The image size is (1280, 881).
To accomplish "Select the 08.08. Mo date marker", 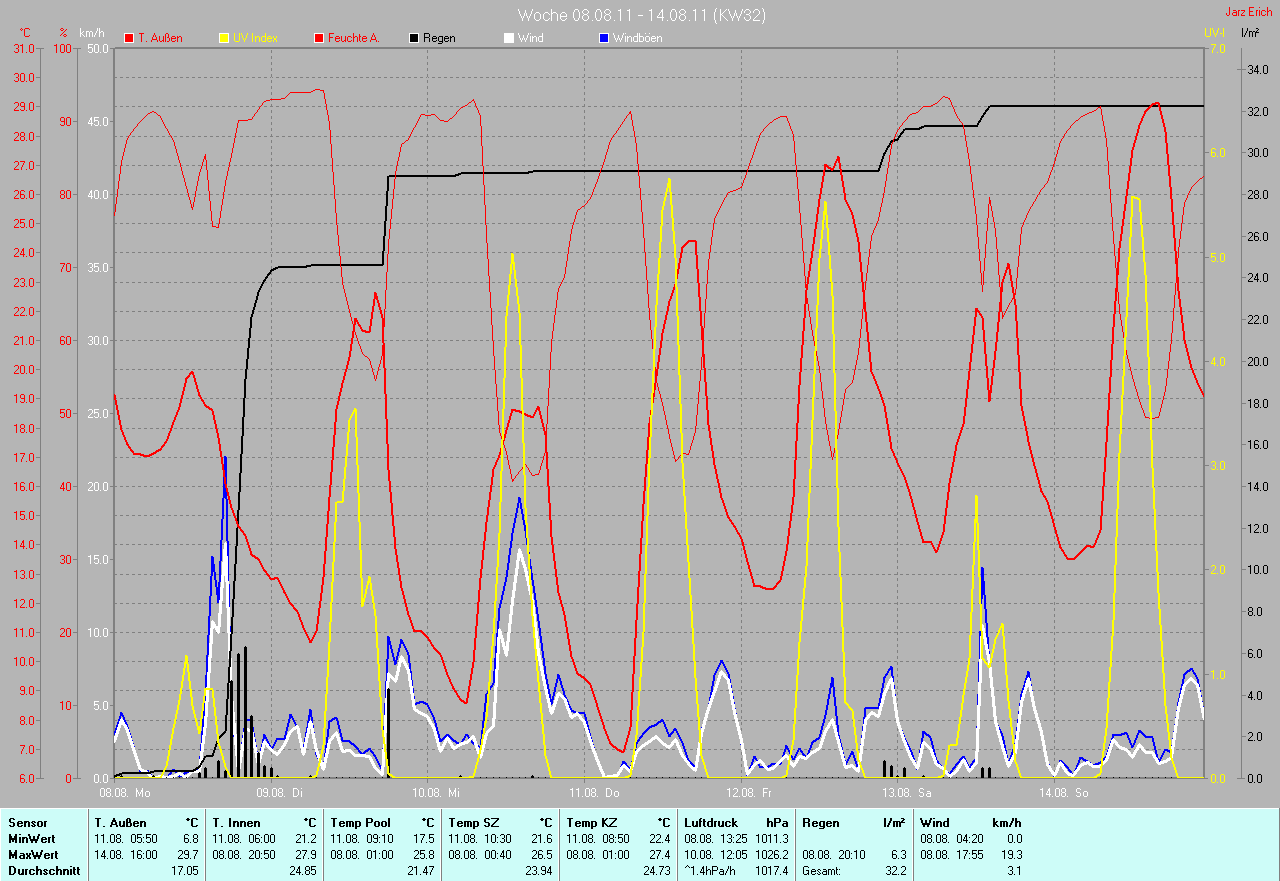I will click(125, 793).
